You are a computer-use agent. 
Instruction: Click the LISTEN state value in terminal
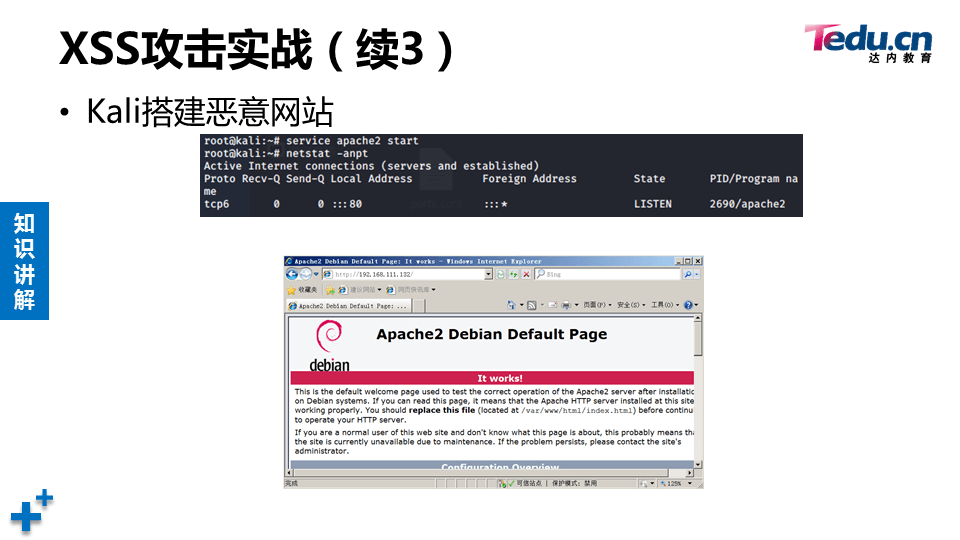(653, 204)
